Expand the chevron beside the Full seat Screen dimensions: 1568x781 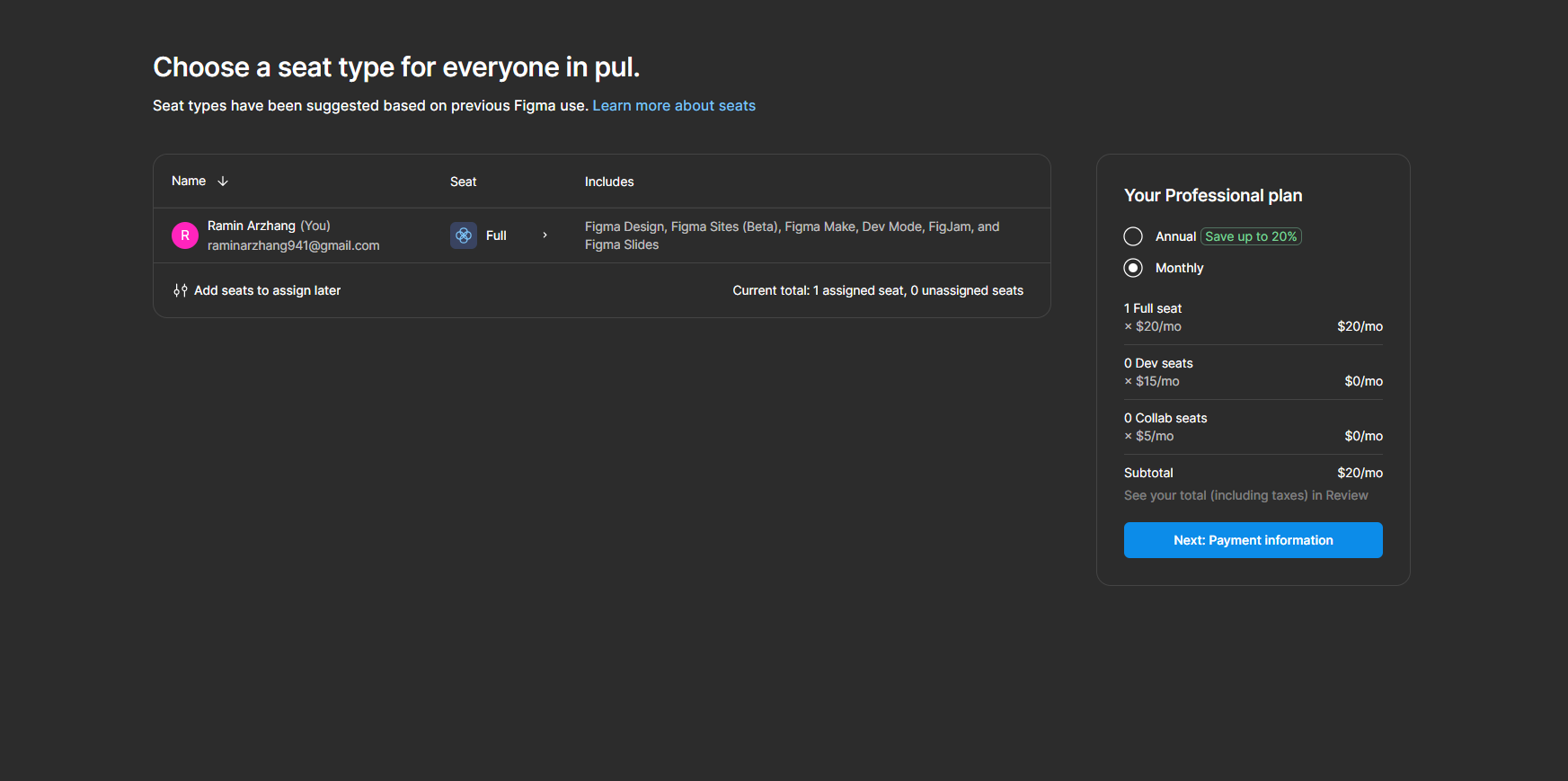[545, 235]
